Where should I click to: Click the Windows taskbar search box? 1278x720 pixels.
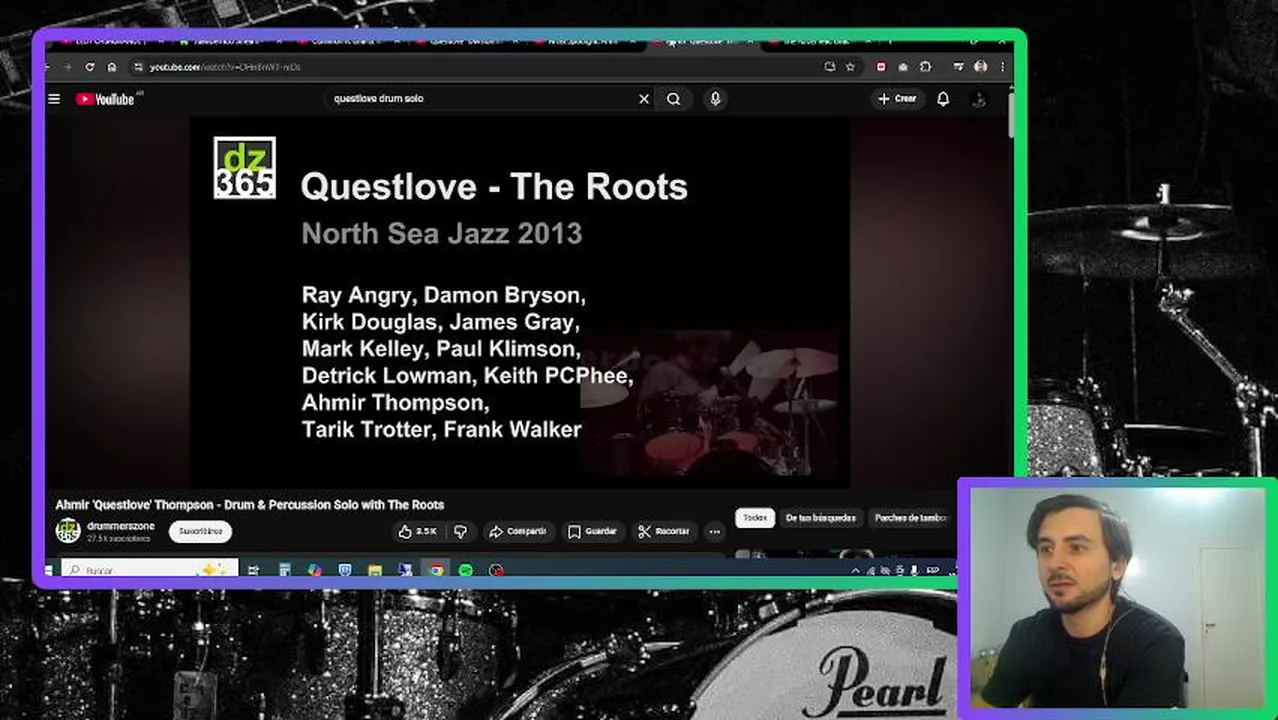pyautogui.click(x=150, y=570)
